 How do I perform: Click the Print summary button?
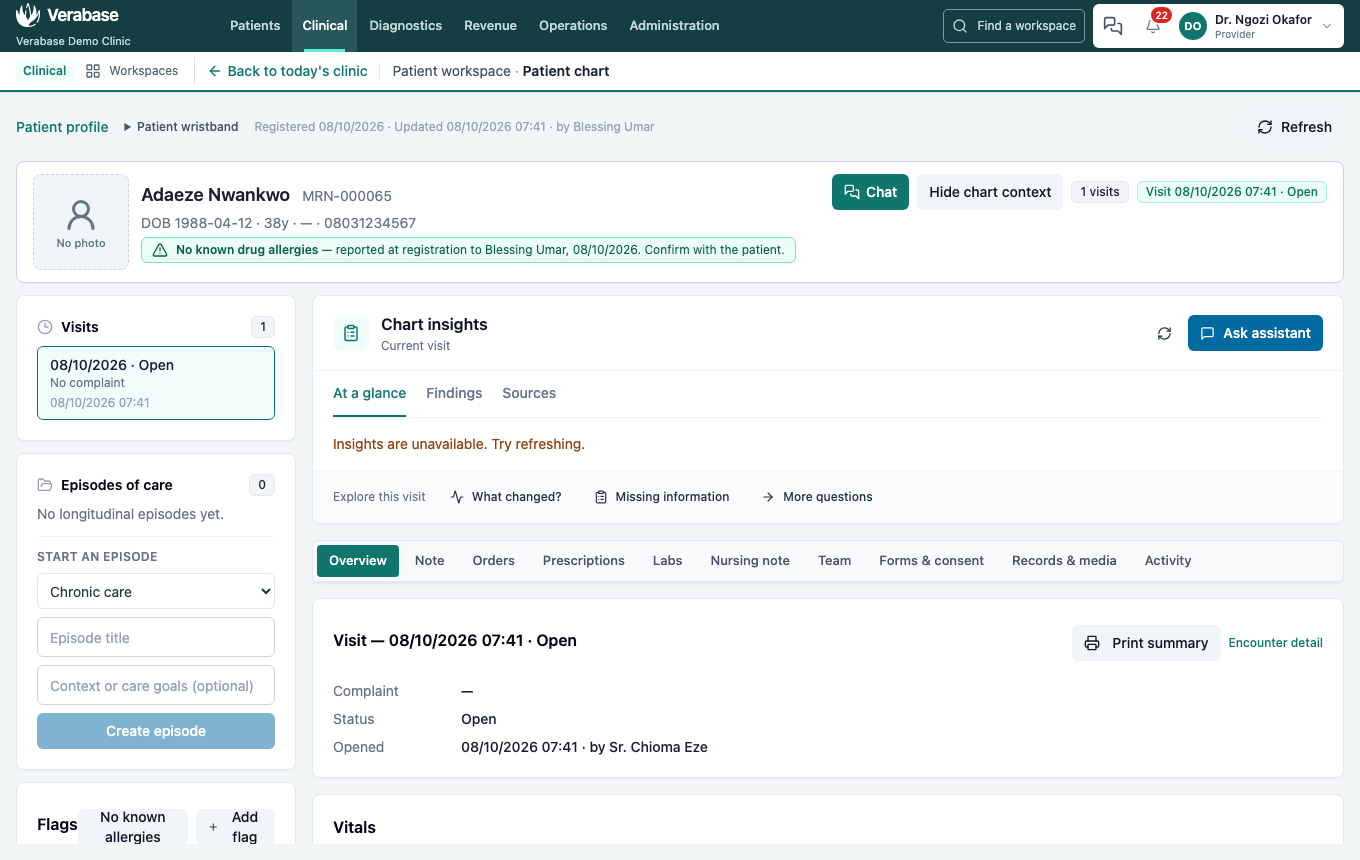click(1146, 643)
